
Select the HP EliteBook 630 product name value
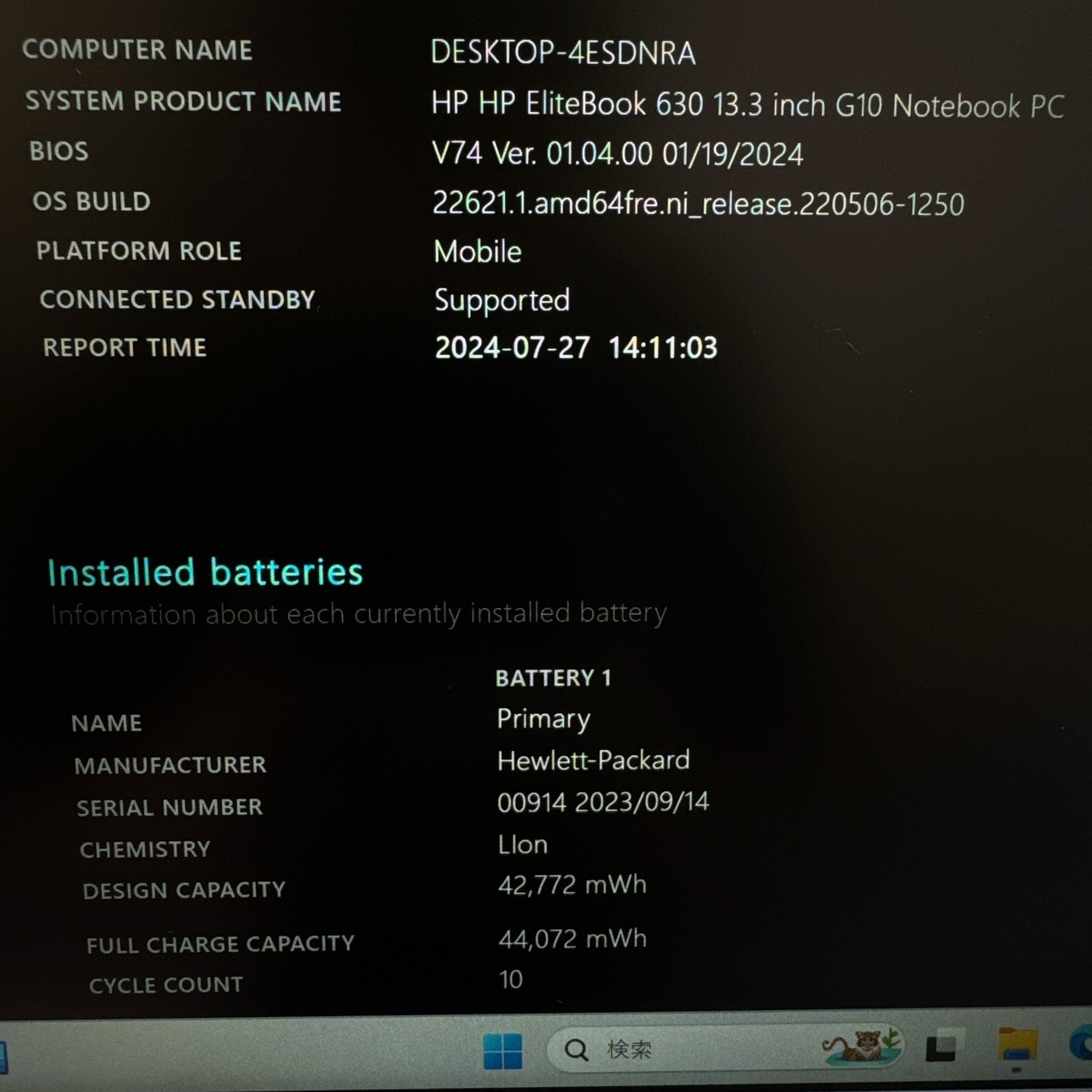click(747, 105)
